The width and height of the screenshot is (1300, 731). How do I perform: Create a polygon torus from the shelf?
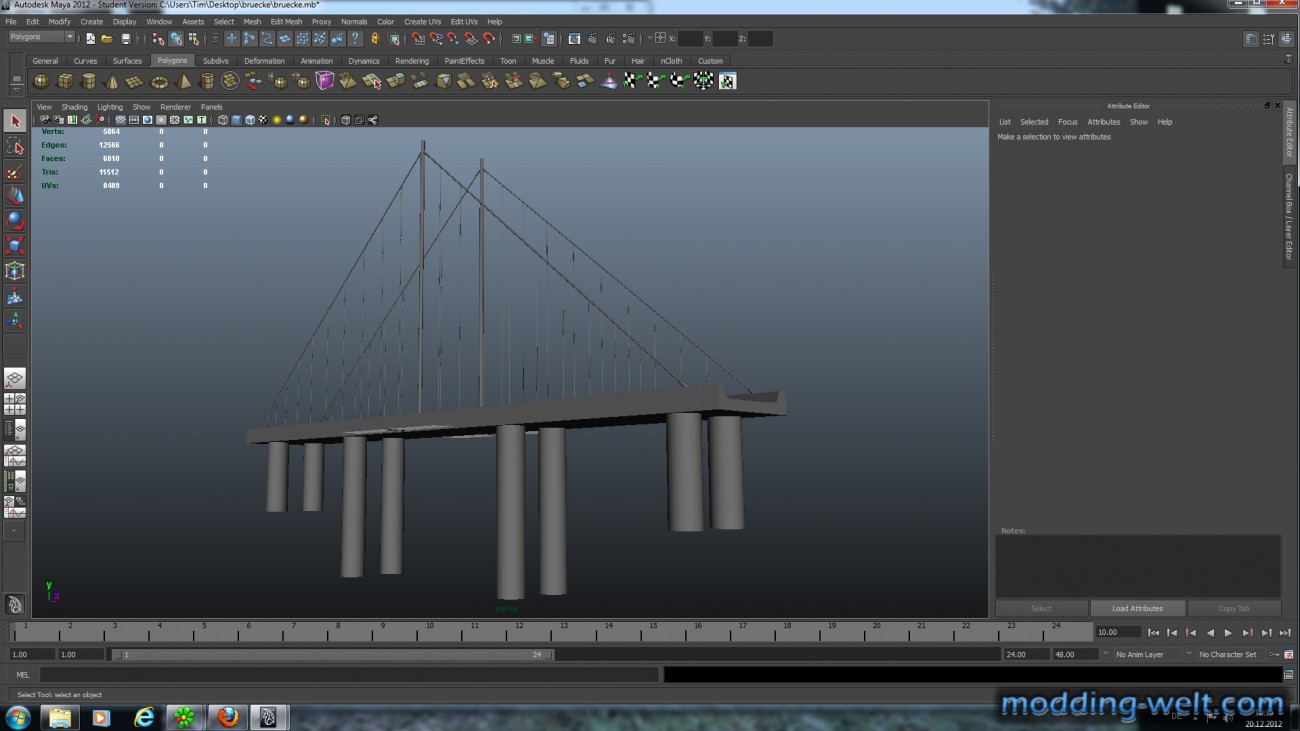159,81
